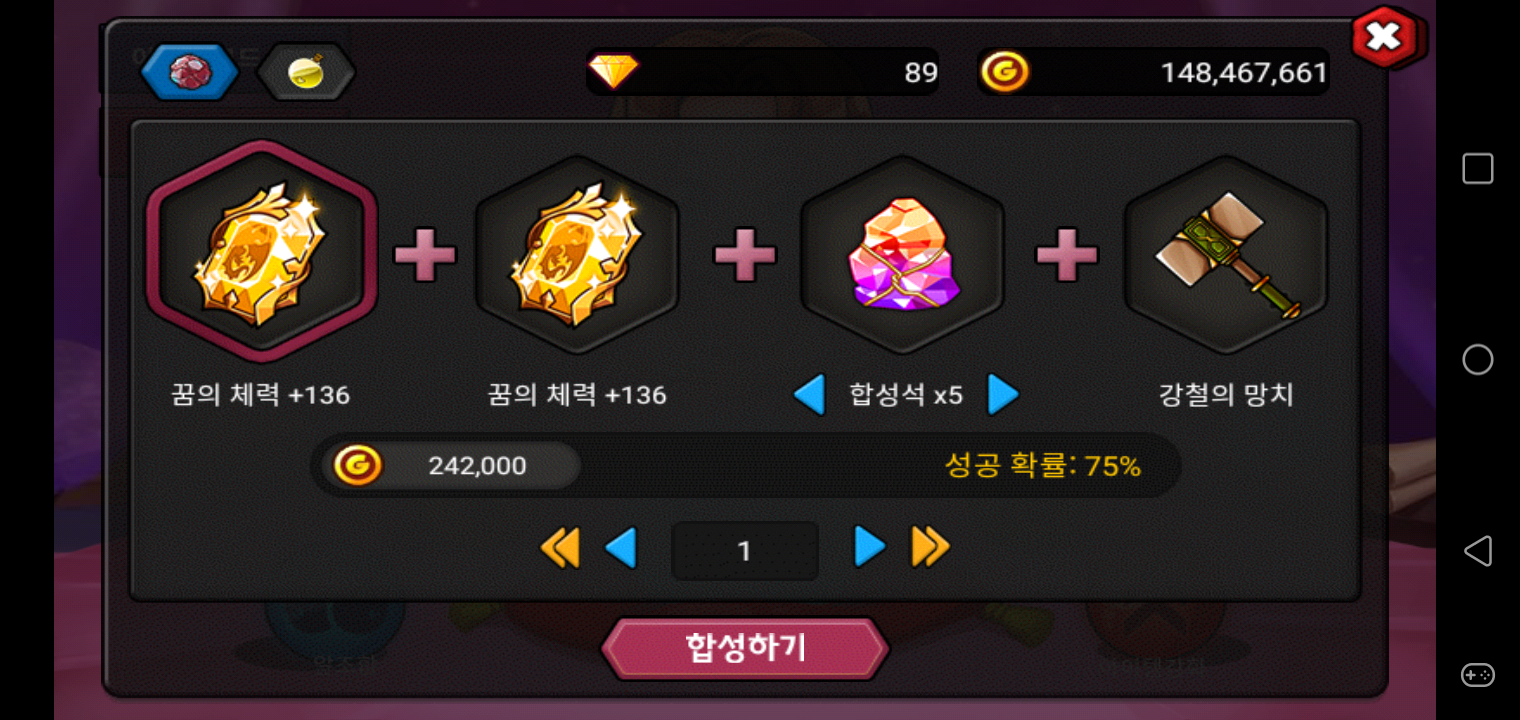Close the fusion window with red X
This screenshot has height=720, width=1520.
click(1385, 38)
